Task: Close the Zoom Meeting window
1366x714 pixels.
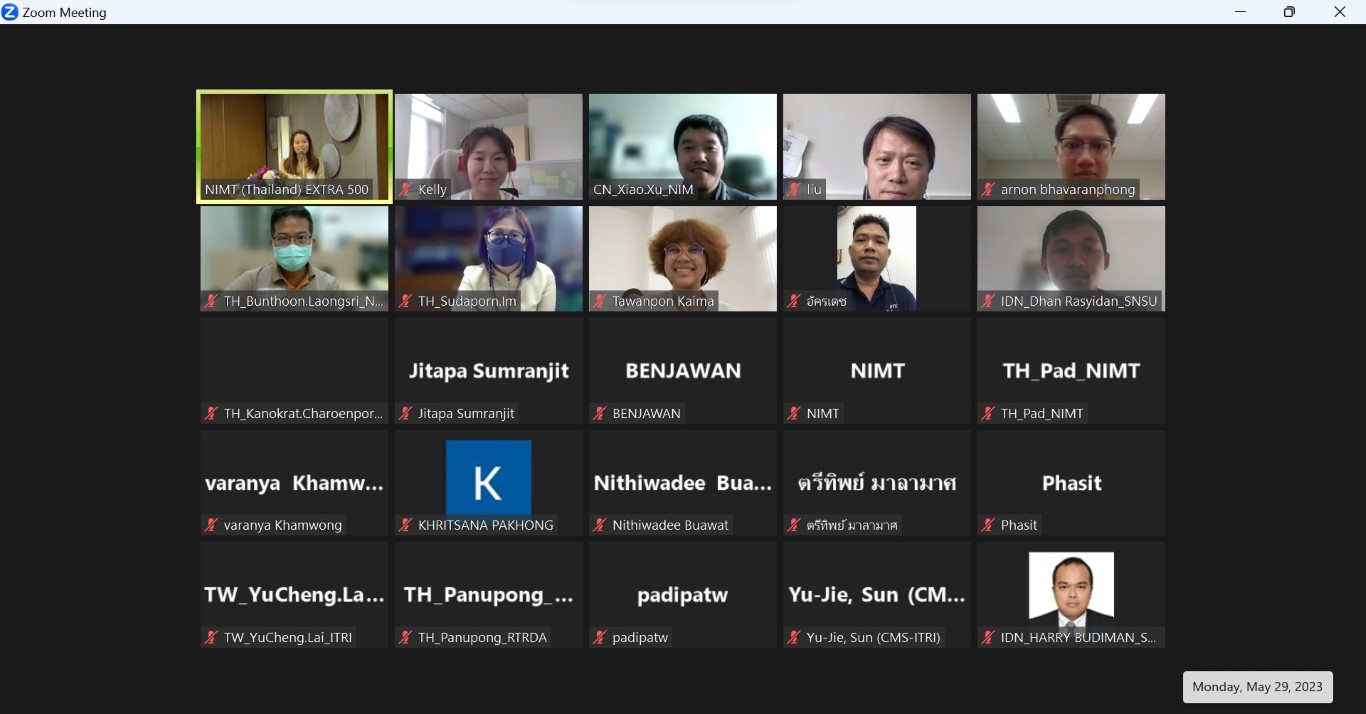Action: (x=1339, y=12)
